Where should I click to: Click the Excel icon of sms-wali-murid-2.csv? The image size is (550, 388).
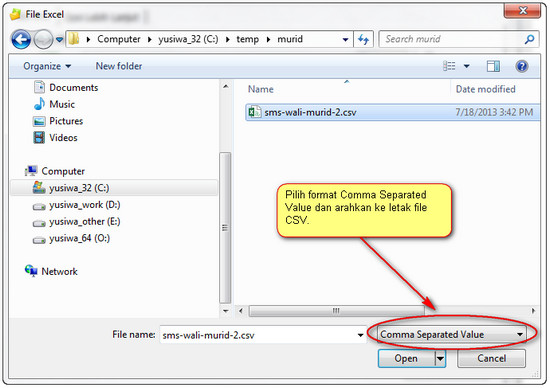[x=254, y=112]
